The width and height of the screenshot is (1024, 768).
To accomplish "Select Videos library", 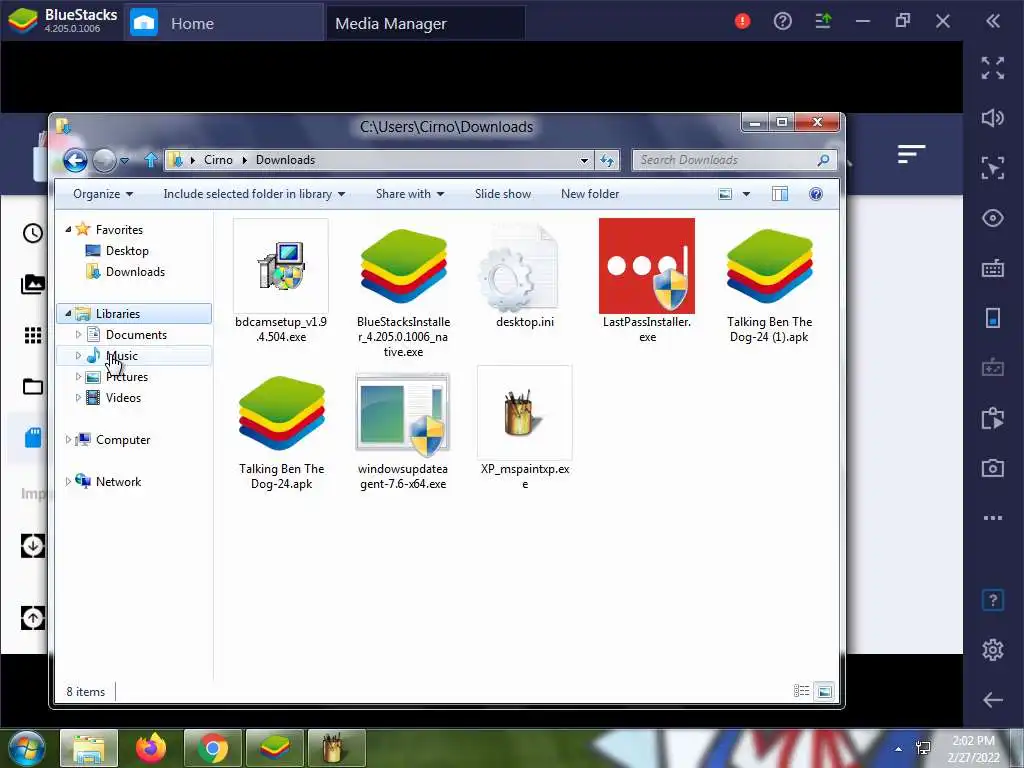I will click(123, 398).
